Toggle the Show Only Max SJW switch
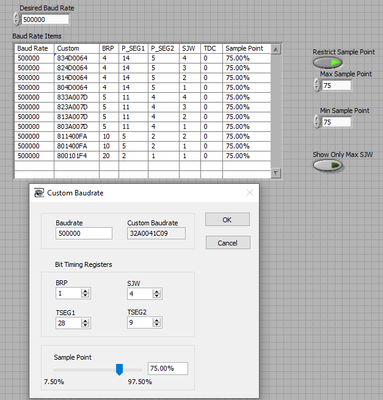This screenshot has width=383, height=400. 328,165
